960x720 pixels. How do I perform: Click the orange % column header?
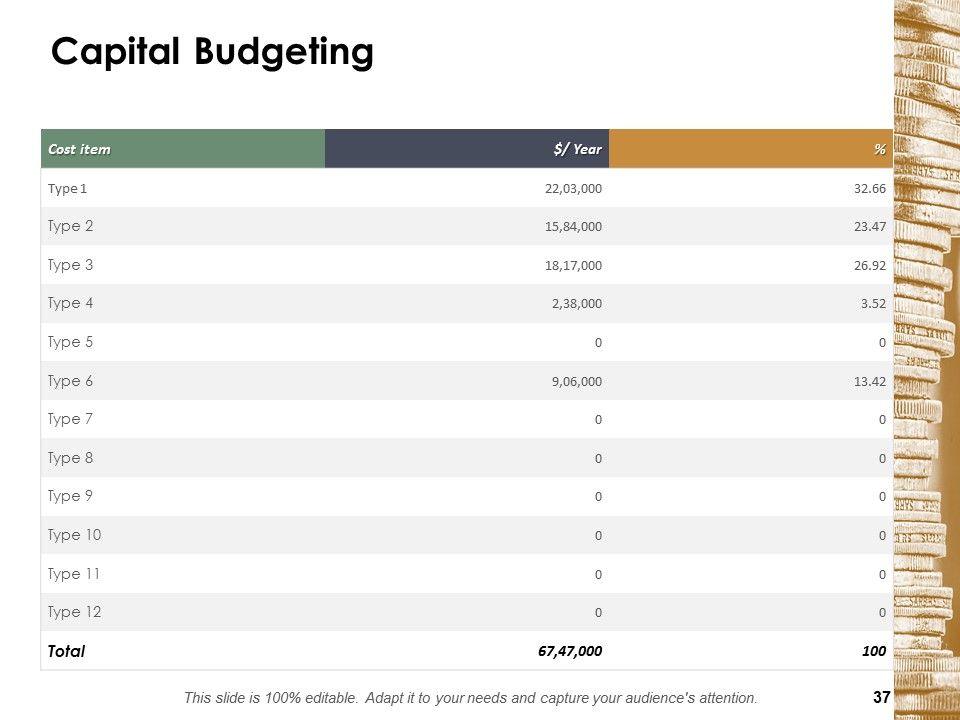coord(879,149)
